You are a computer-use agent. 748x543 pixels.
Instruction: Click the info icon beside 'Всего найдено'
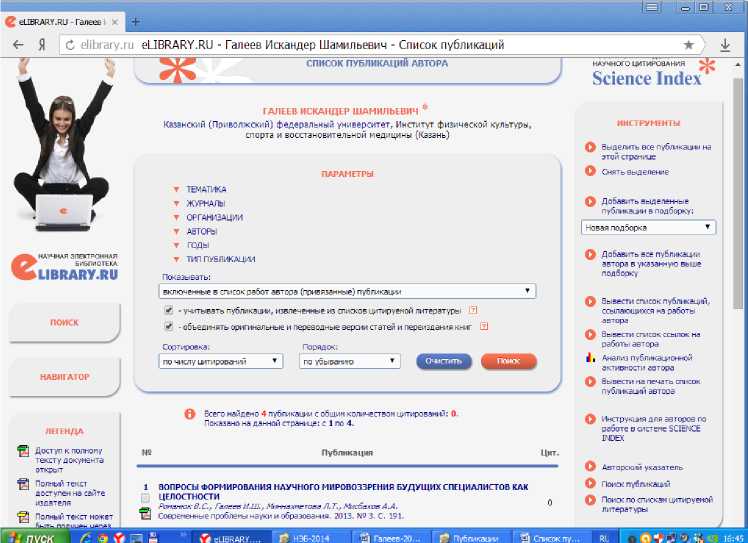[x=190, y=414]
